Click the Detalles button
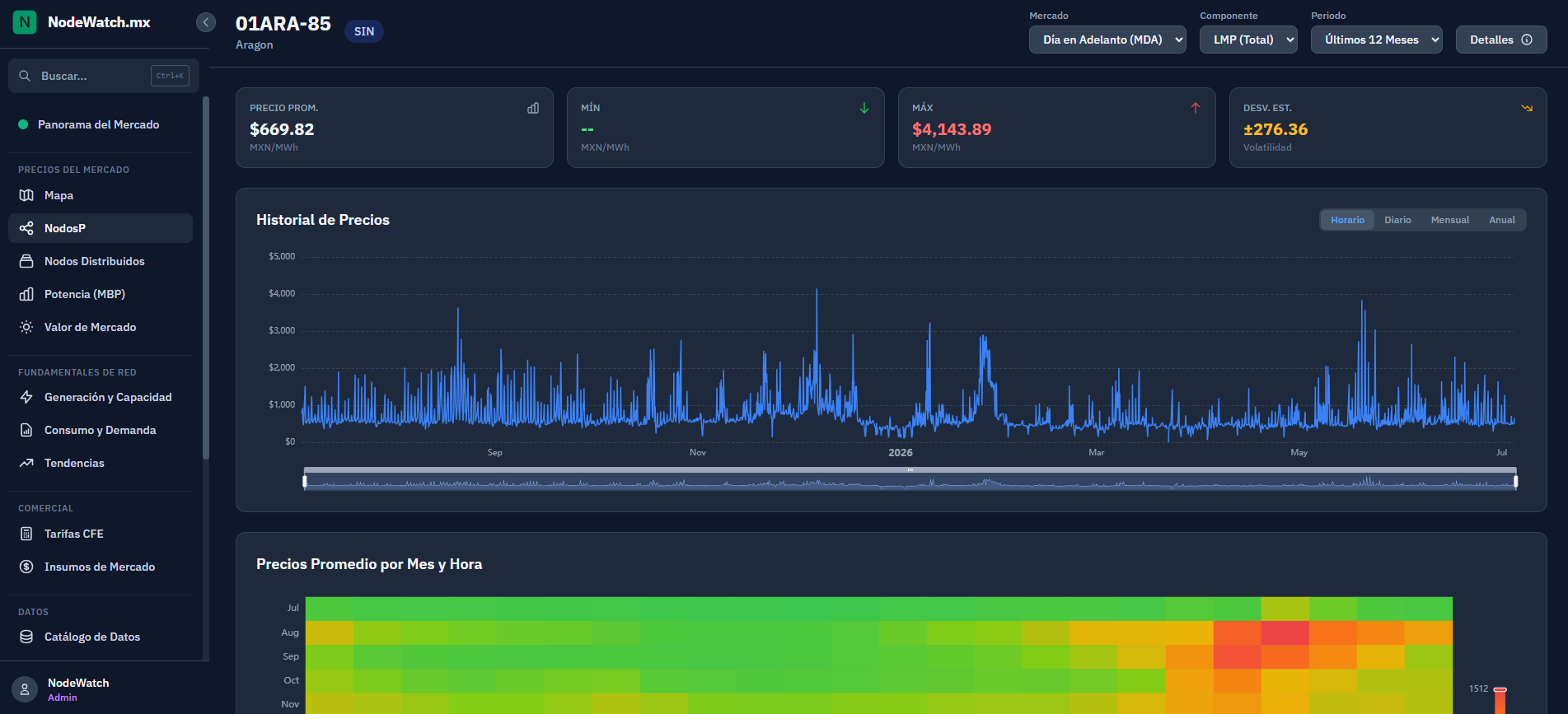Screen dimensions: 1568x714 coord(1501,40)
